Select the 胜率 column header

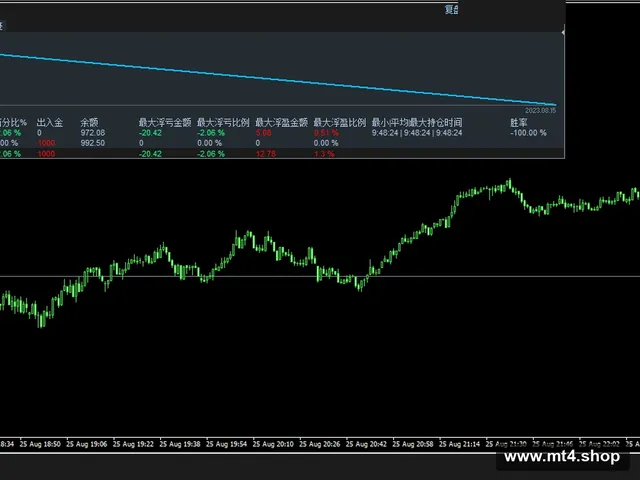click(x=519, y=122)
